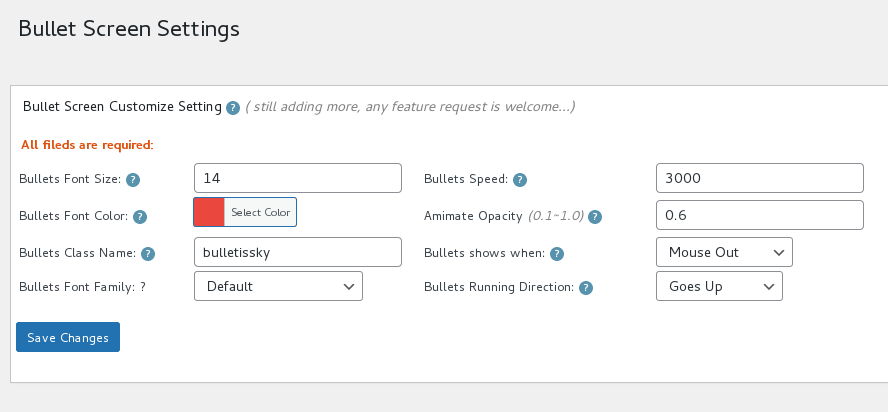Viewport: 888px width, 412px height.
Task: Click help icon next to Bullets Running Direction
Action: coord(586,288)
